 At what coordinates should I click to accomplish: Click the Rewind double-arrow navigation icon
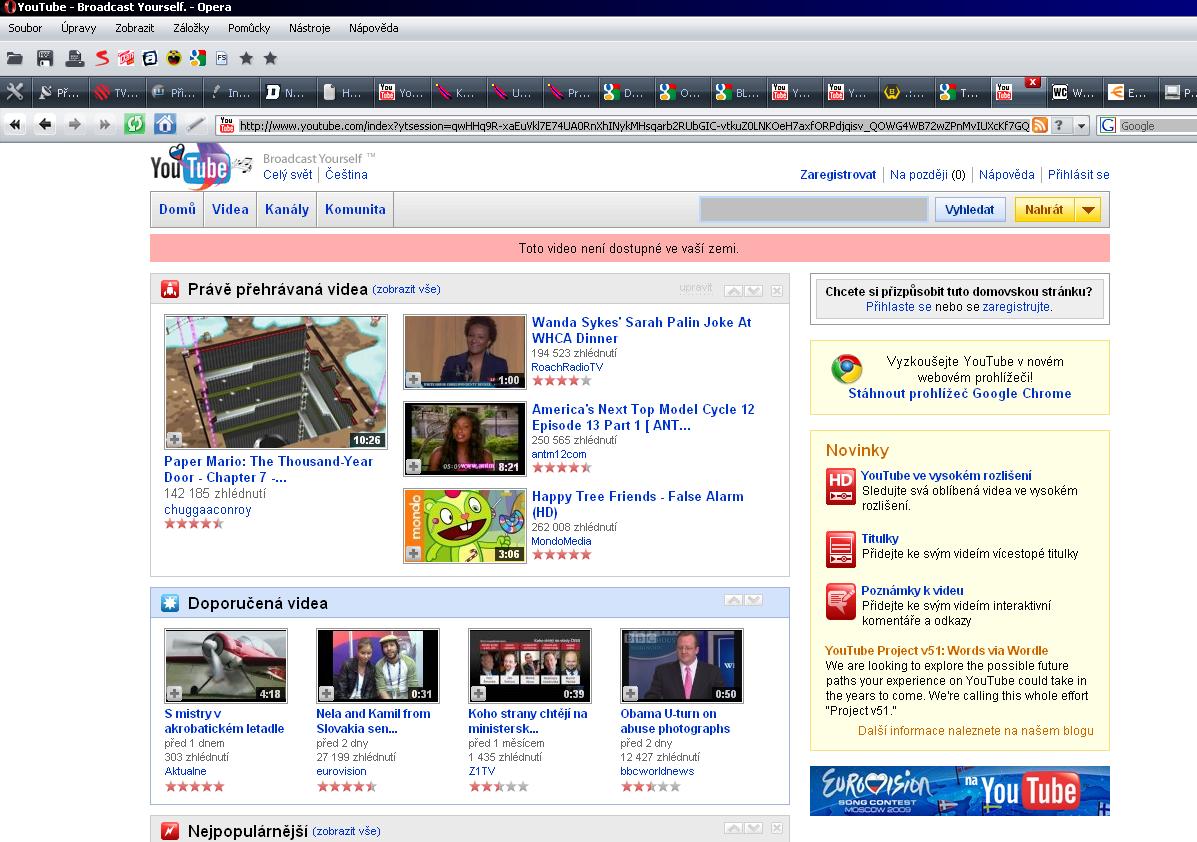[x=15, y=125]
